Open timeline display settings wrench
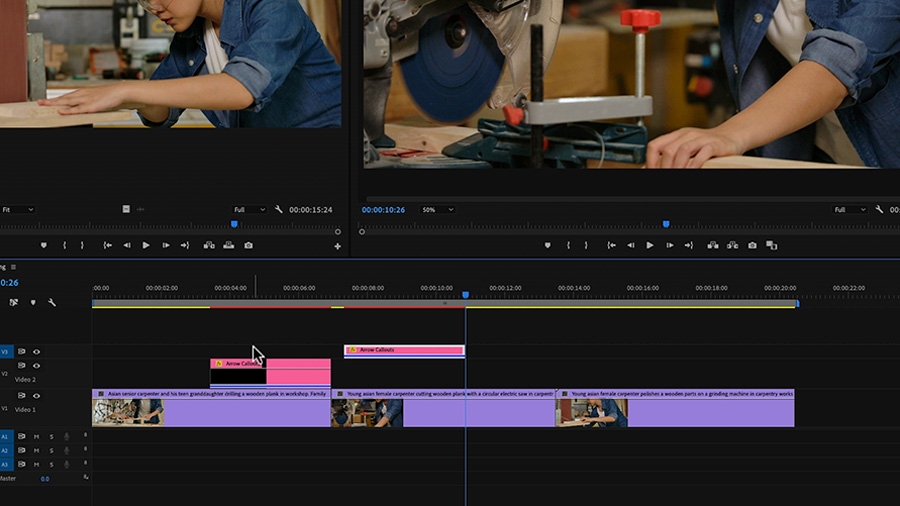 pos(52,302)
